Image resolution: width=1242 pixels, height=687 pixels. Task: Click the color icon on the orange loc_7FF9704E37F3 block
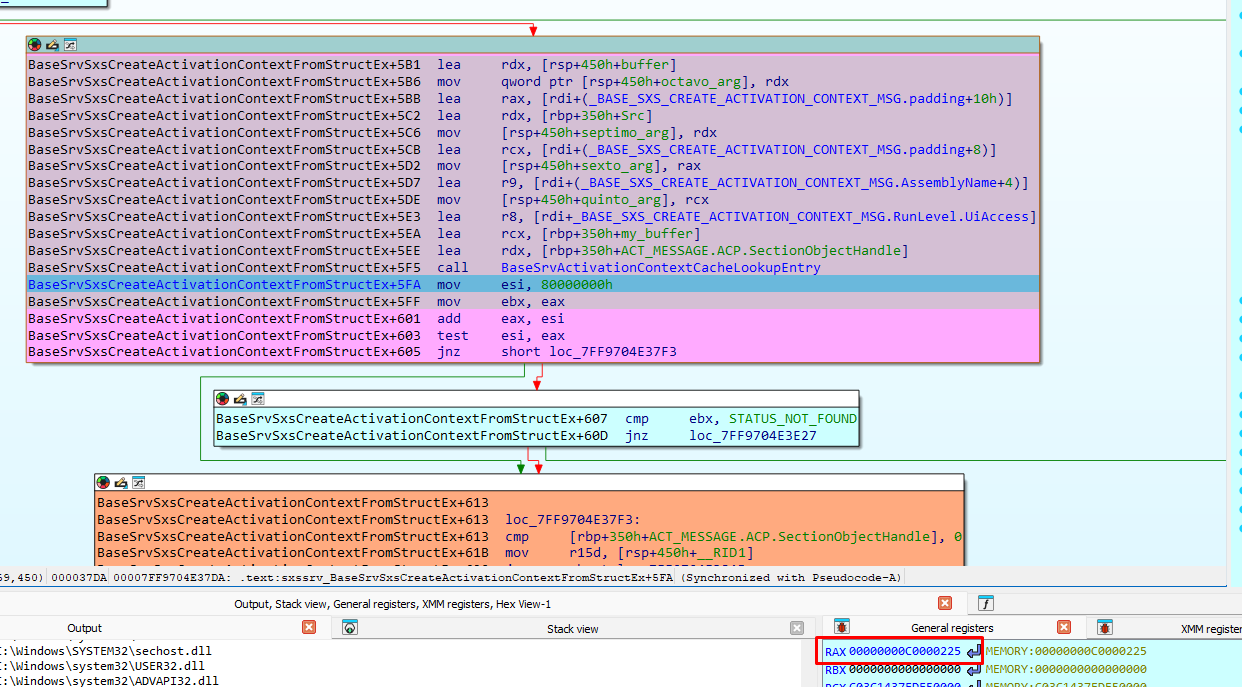104,482
